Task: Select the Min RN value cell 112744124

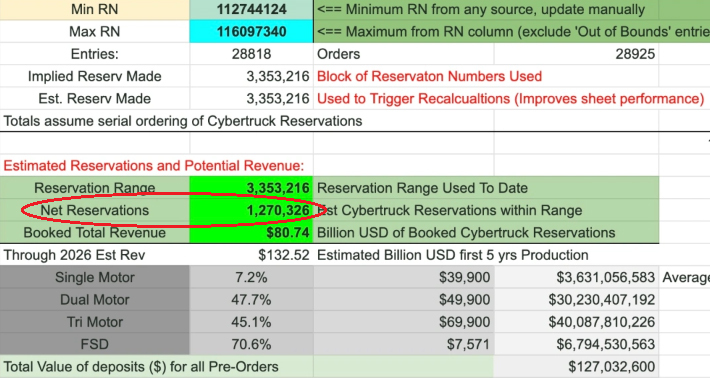Action: pyautogui.click(x=251, y=10)
